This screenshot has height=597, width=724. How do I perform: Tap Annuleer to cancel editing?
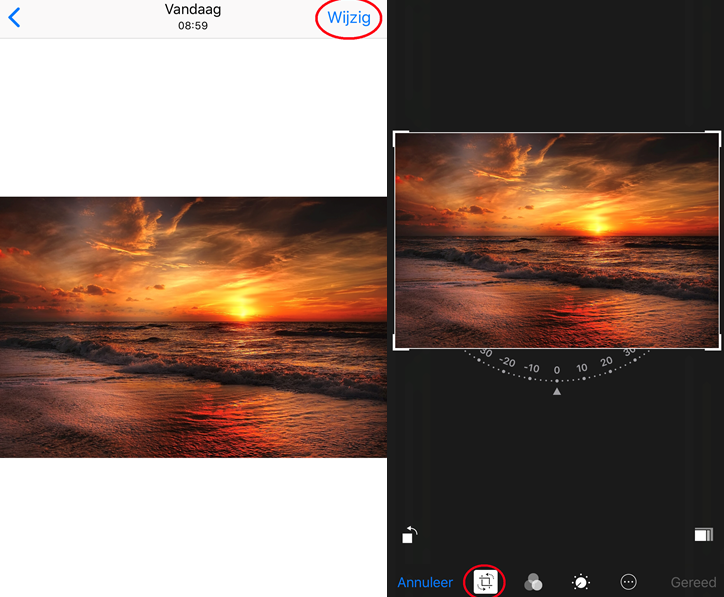pyautogui.click(x=425, y=582)
